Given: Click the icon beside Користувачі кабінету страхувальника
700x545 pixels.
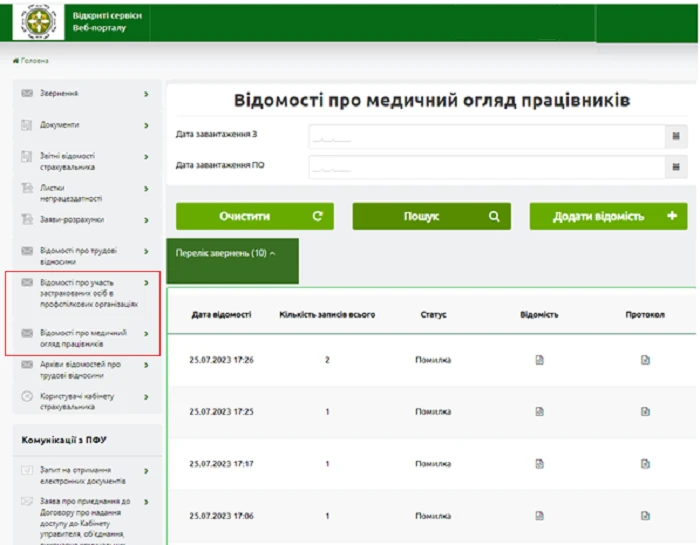Looking at the screenshot, I should click(x=27, y=396).
